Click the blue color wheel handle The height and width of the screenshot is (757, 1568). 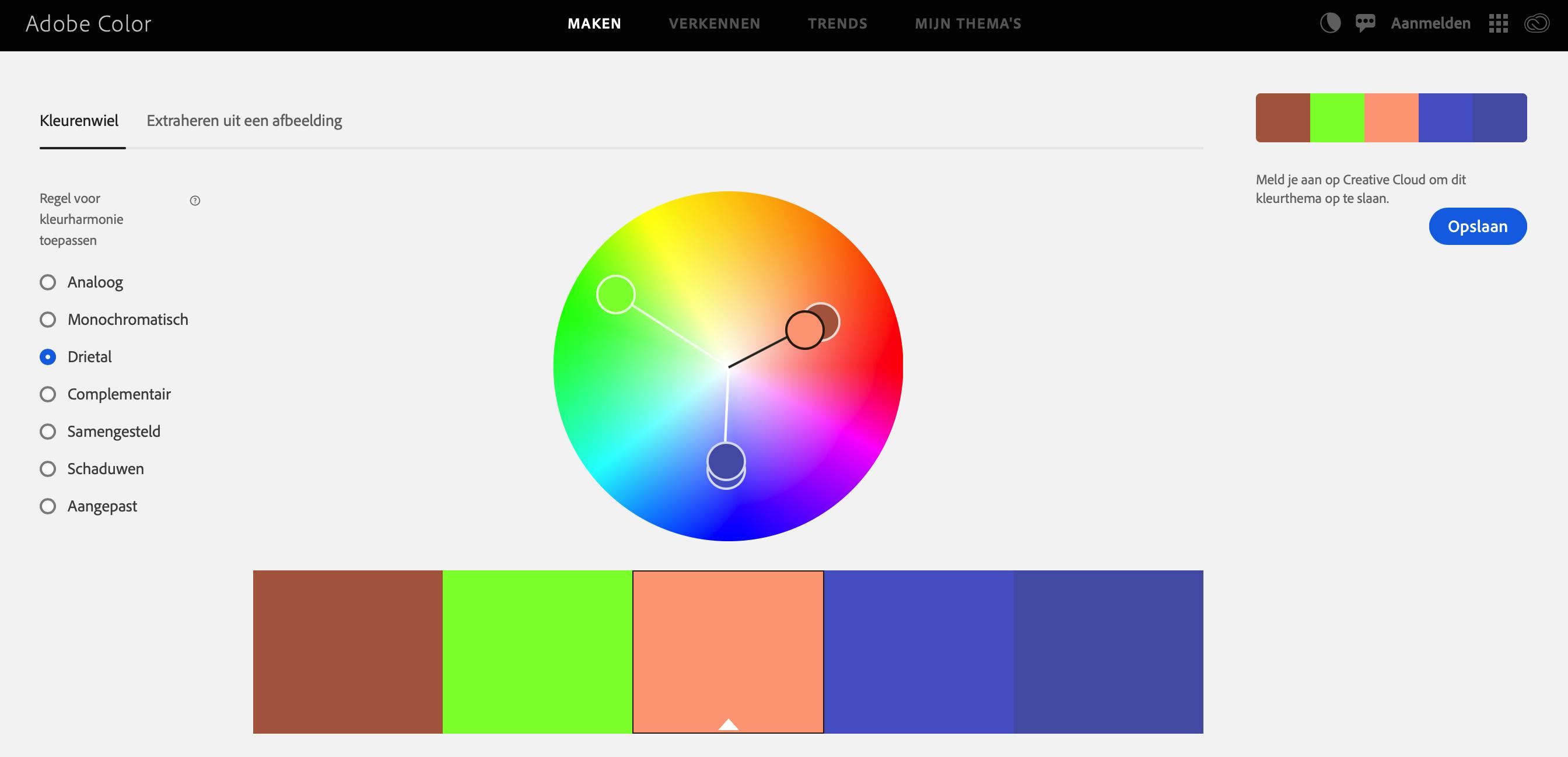click(726, 461)
